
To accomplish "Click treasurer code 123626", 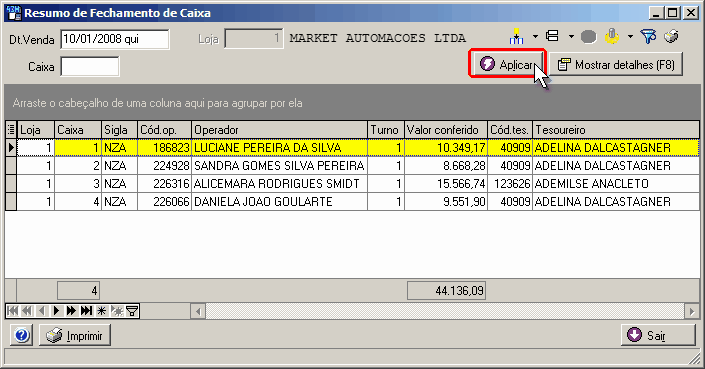I will [x=510, y=183].
